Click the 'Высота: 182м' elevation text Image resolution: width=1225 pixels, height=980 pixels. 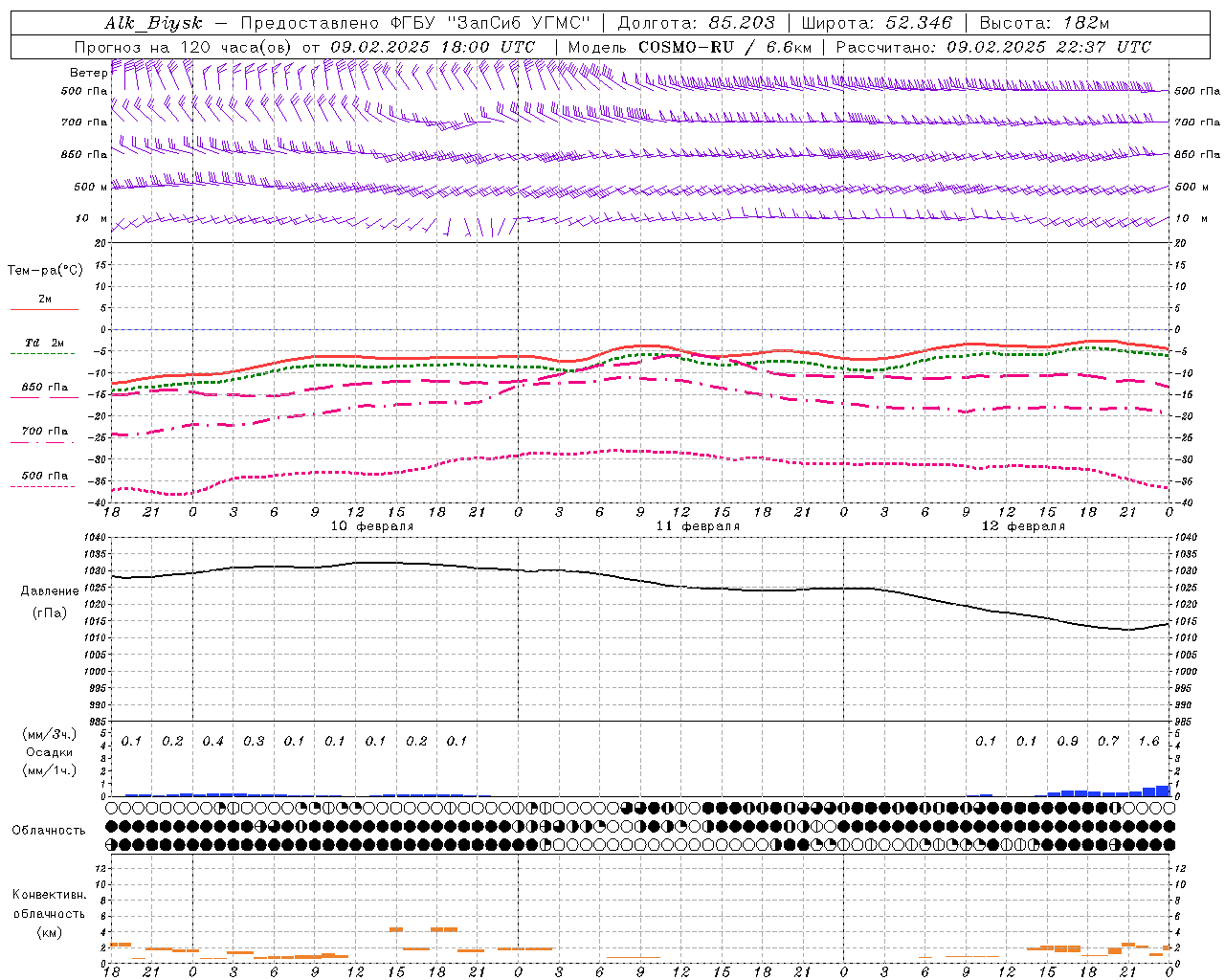pyautogui.click(x=1045, y=23)
